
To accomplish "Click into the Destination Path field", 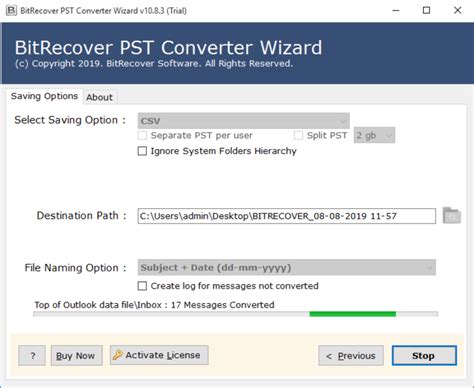I will [x=287, y=216].
